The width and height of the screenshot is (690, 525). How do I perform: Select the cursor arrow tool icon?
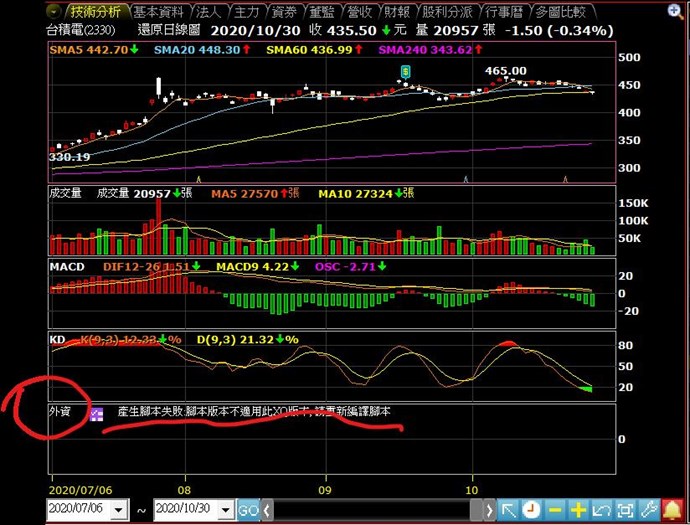click(x=508, y=510)
